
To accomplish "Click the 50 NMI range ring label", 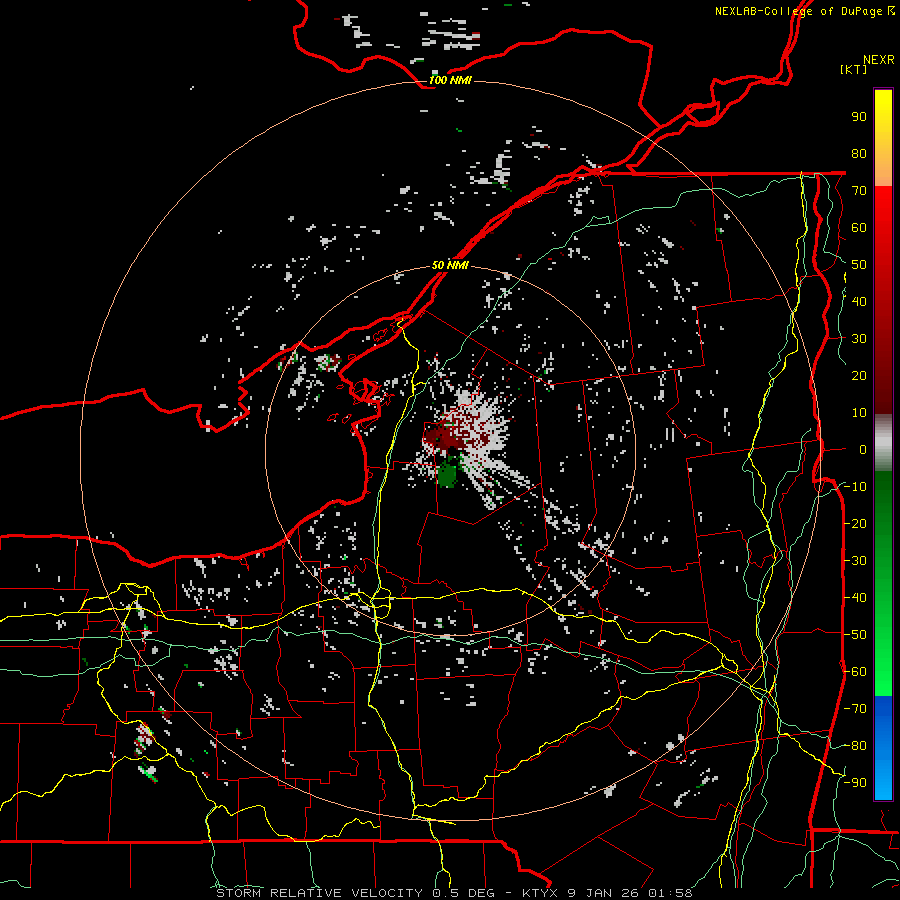I will point(450,265).
